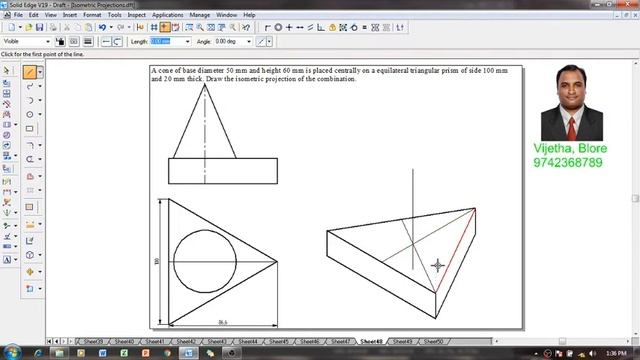The width and height of the screenshot is (640, 360).
Task: Open the Inspect menu
Action: [136, 15]
